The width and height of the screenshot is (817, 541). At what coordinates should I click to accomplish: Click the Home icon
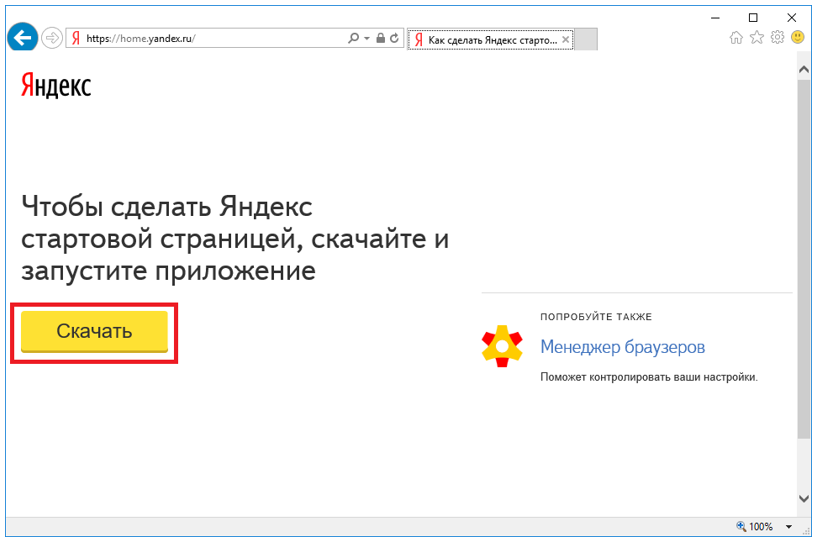click(736, 38)
